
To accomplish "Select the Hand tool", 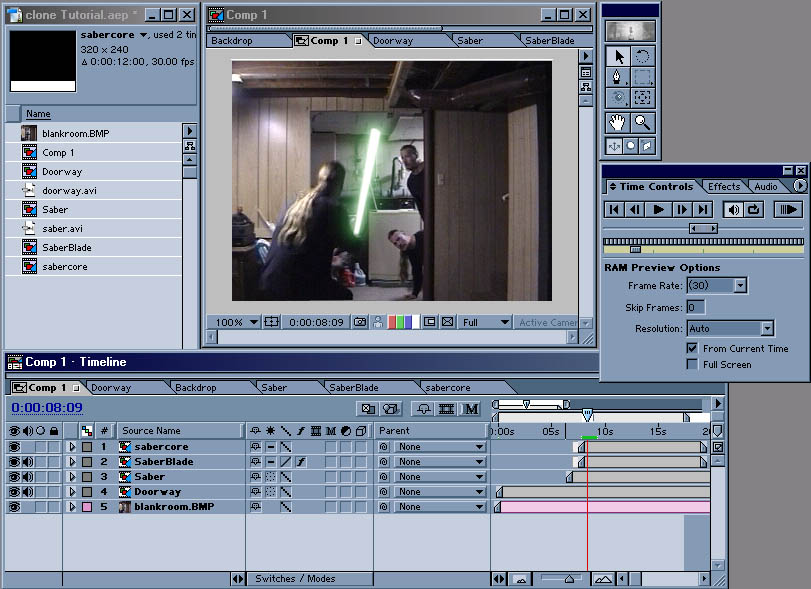I will tap(617, 122).
